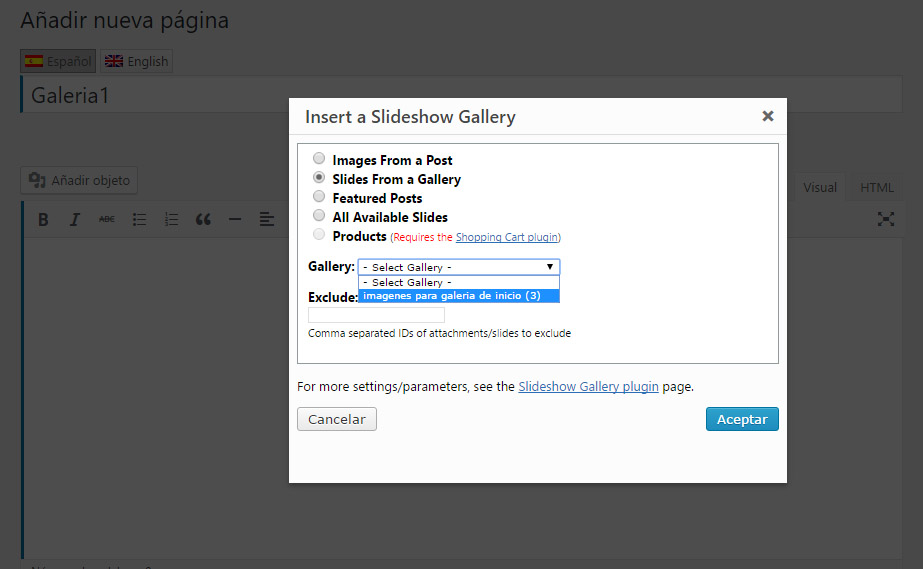
Task: Toggle distraction-free fullscreen mode icon
Action: pyautogui.click(x=885, y=219)
